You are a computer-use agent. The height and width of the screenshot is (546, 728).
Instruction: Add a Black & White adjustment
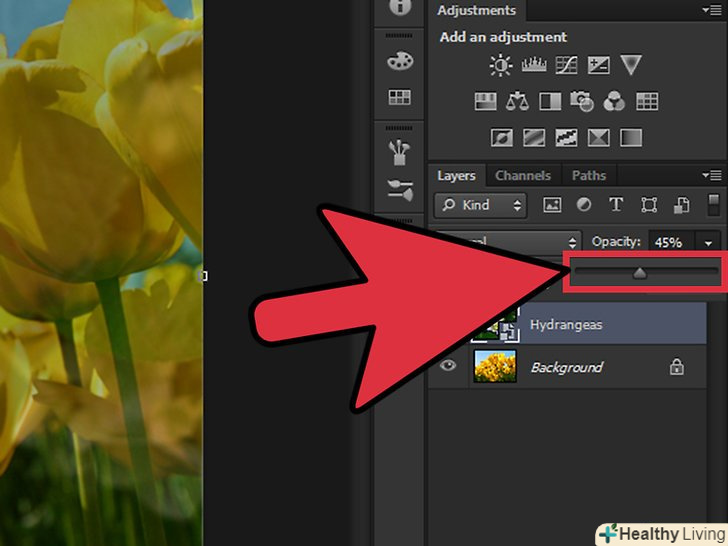(550, 101)
